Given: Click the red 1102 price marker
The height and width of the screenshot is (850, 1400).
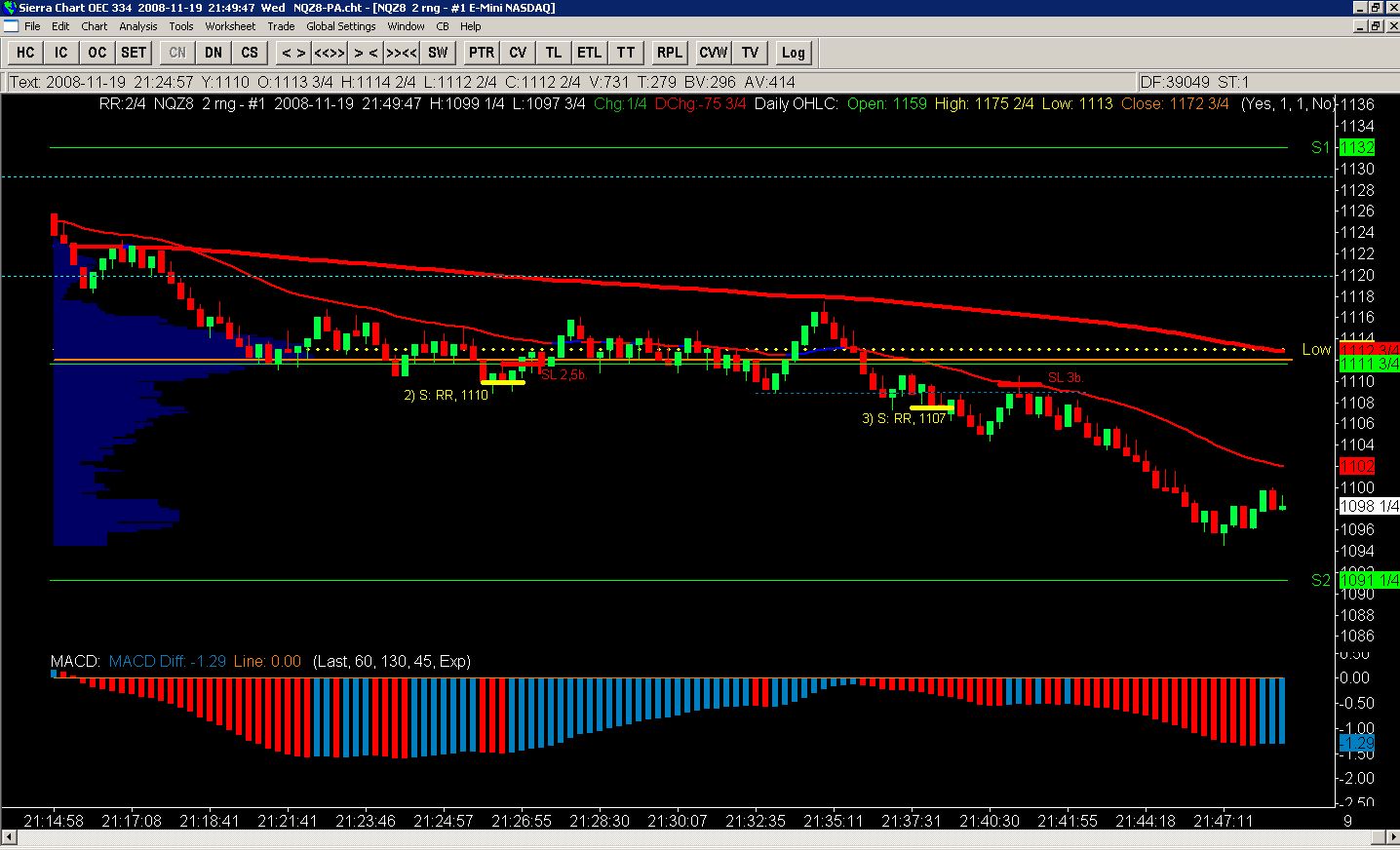Looking at the screenshot, I should pos(1357,467).
